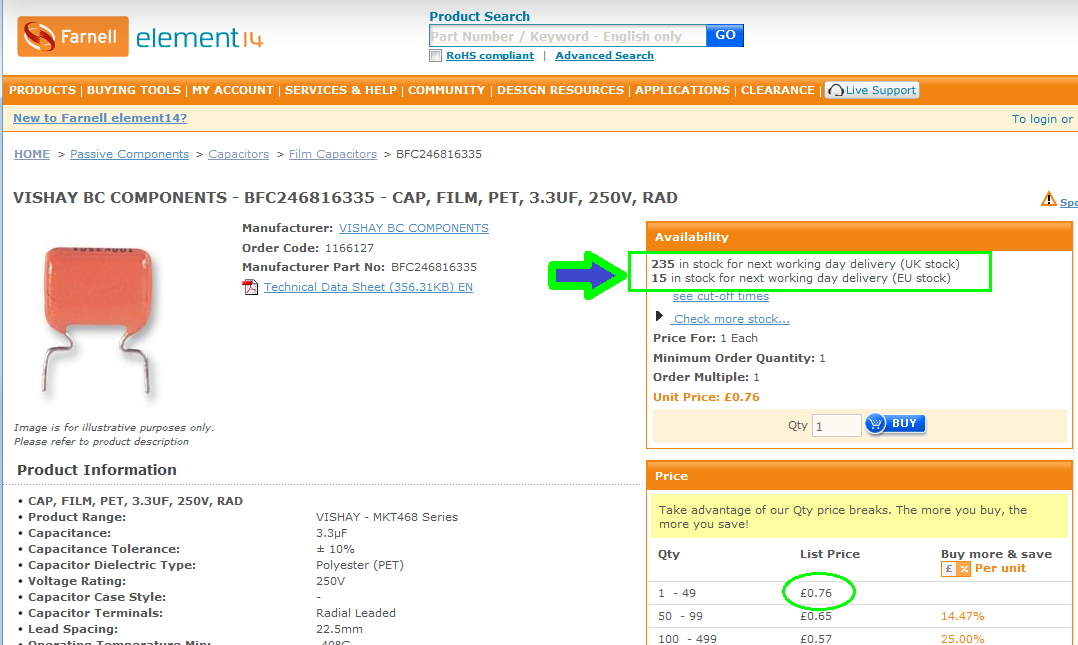Click the Unit Price: £0.76 text
Image resolution: width=1078 pixels, height=645 pixels.
[706, 397]
